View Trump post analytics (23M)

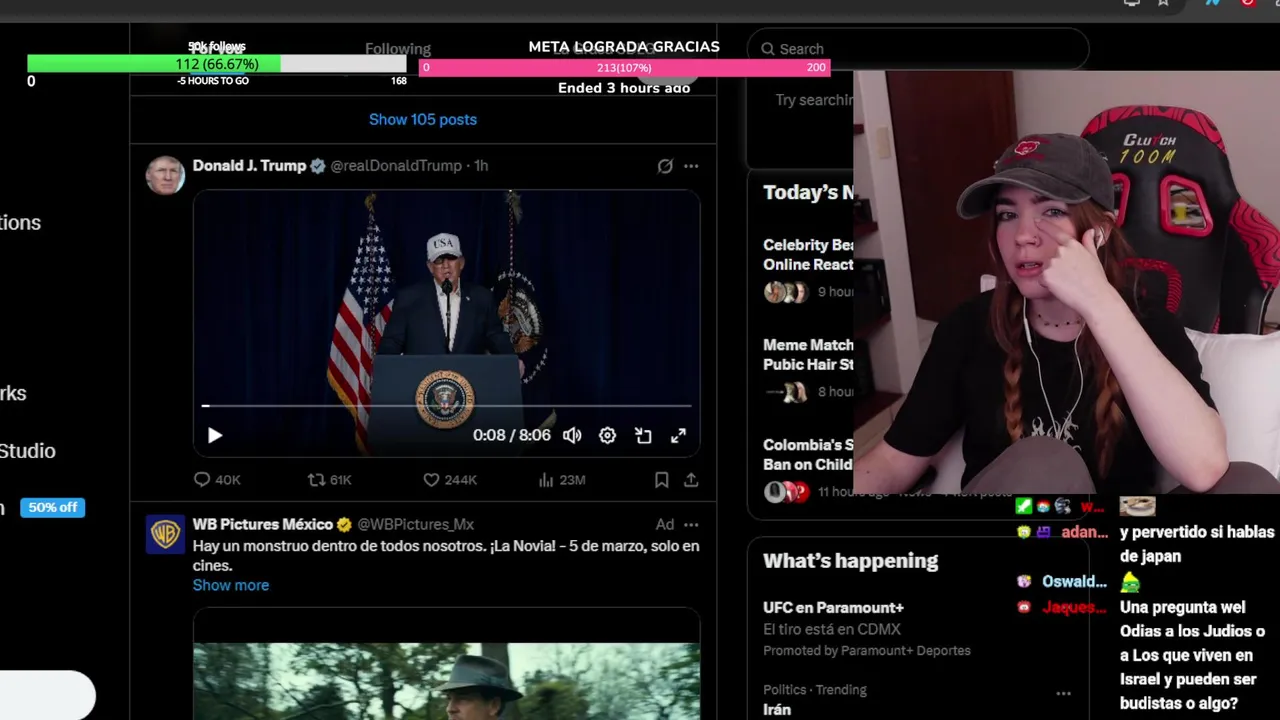click(x=561, y=480)
